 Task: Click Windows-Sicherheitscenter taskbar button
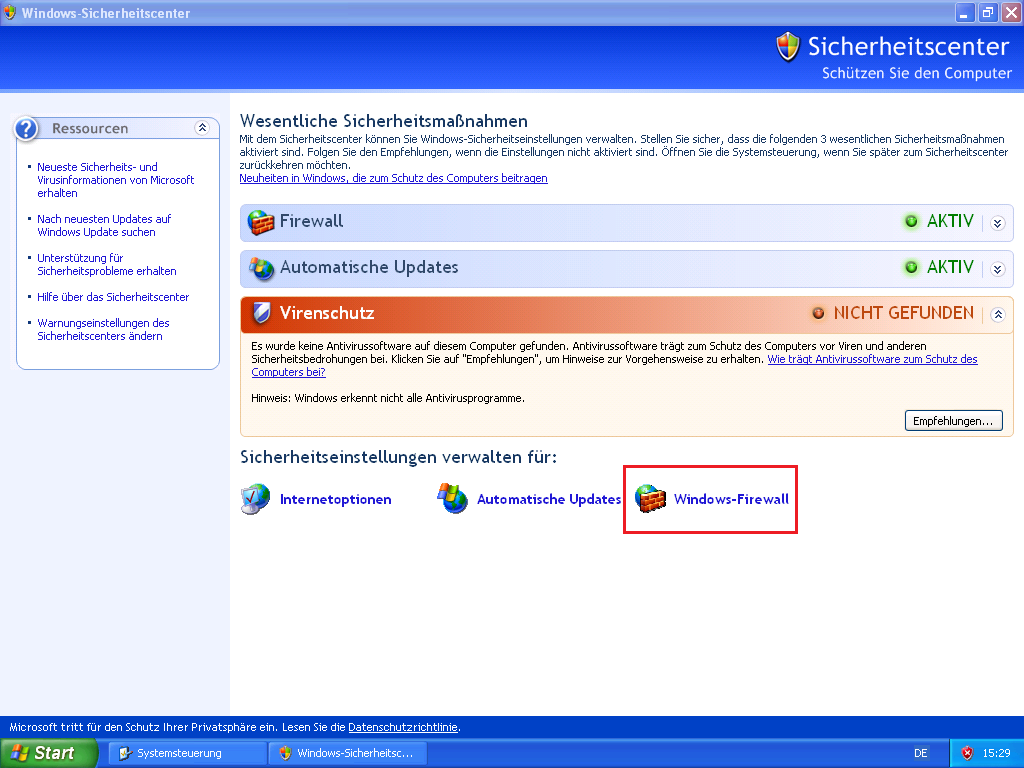[x=349, y=753]
